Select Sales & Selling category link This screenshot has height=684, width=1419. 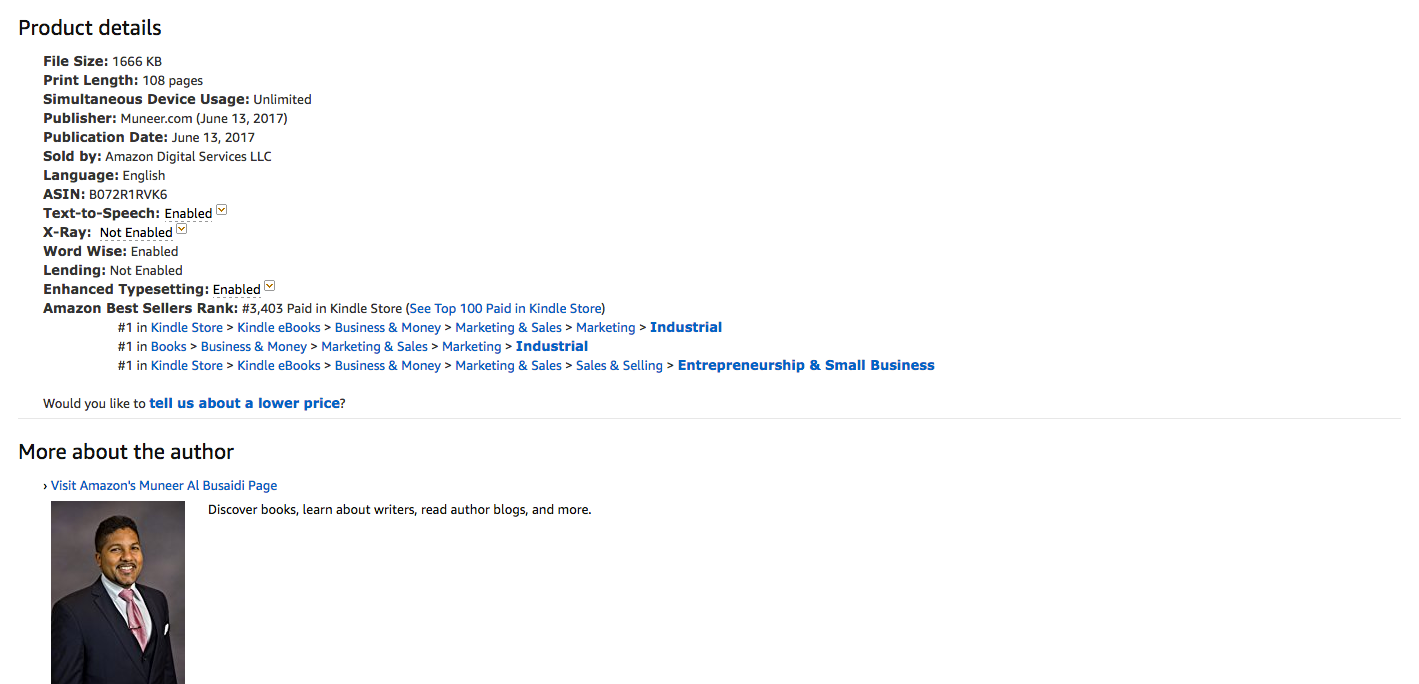tap(619, 366)
